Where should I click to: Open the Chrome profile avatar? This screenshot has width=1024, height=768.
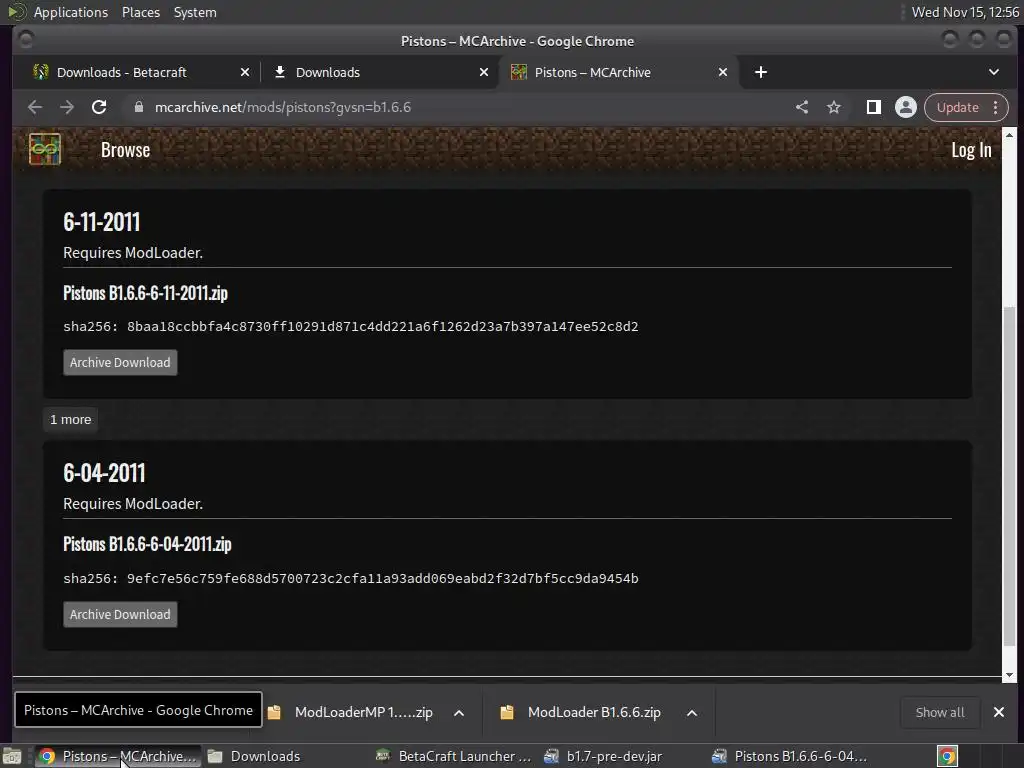click(906, 107)
